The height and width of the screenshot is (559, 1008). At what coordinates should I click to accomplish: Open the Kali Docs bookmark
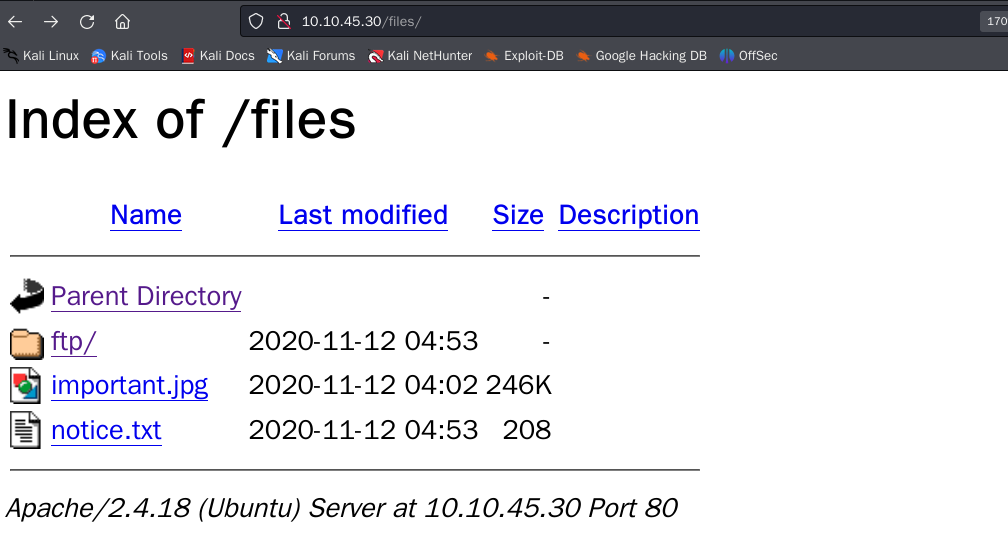coord(218,56)
